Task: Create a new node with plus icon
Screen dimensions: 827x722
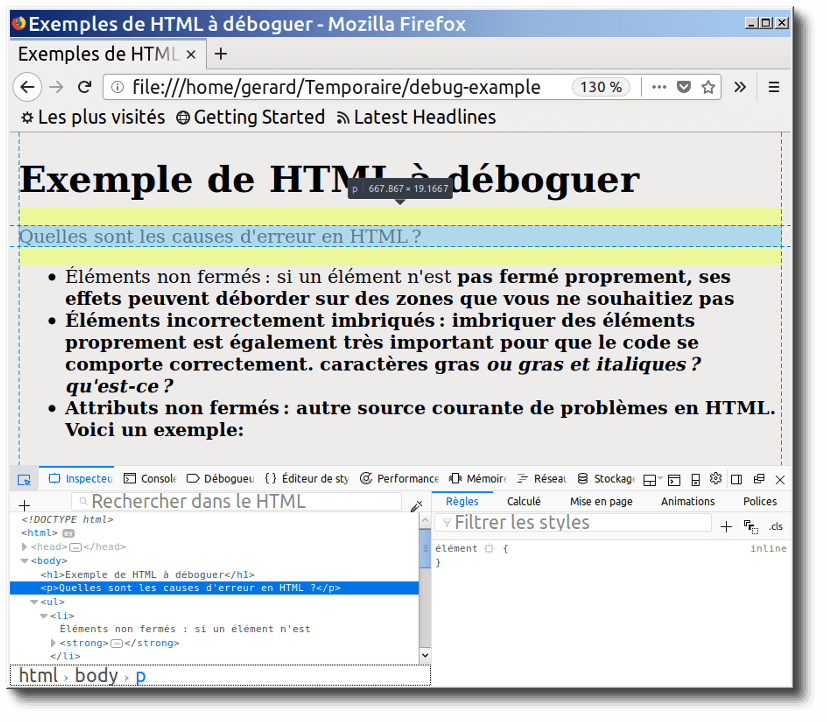Action: 24,505
